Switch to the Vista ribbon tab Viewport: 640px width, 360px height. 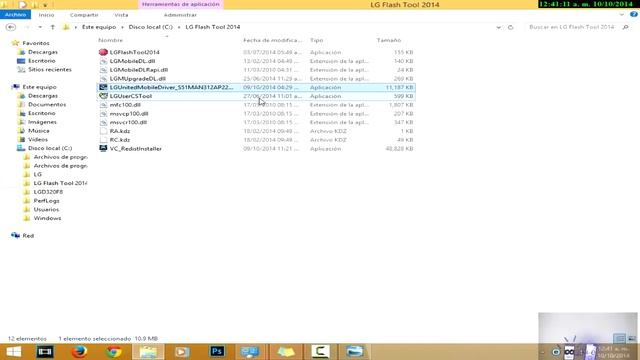[x=121, y=15]
